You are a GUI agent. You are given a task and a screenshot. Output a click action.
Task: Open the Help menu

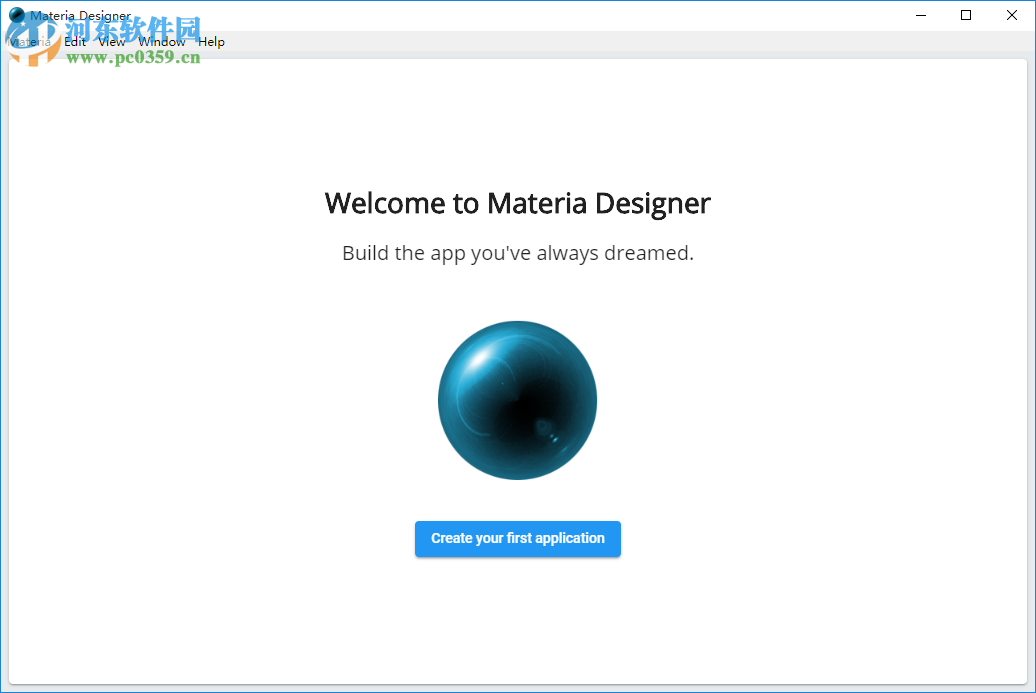(211, 41)
